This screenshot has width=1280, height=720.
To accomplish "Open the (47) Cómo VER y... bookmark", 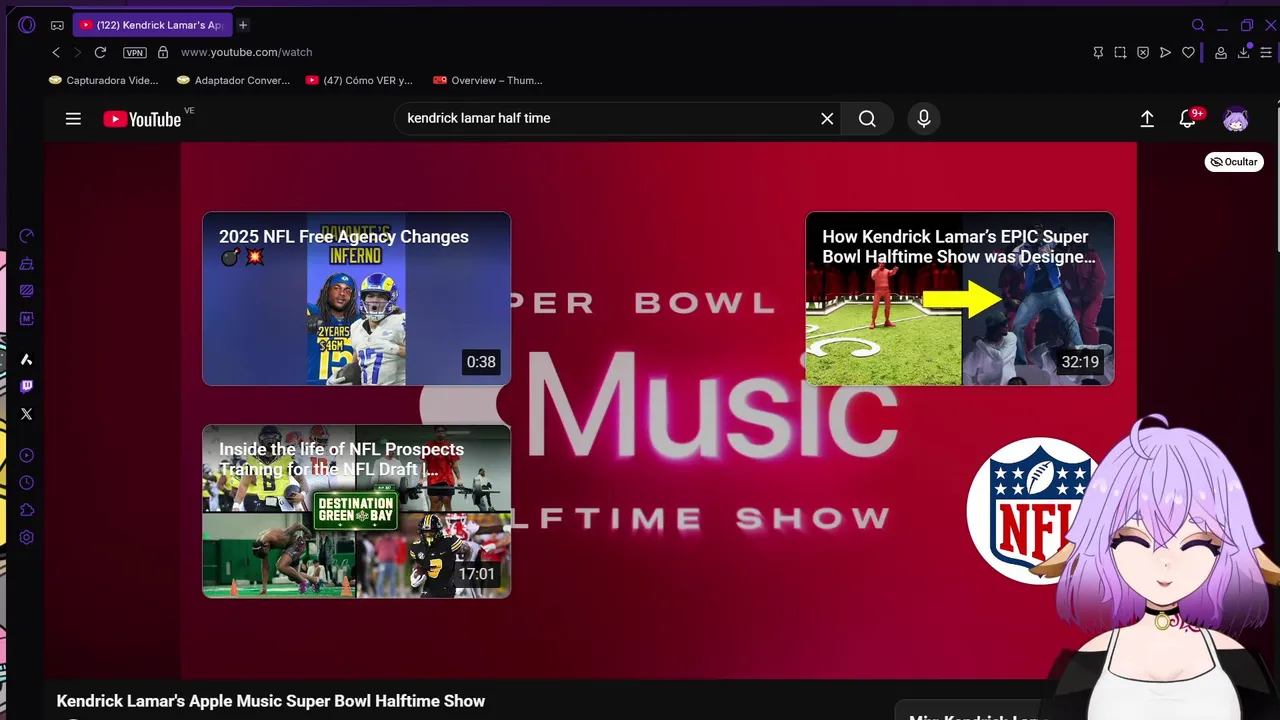I will 359,80.
